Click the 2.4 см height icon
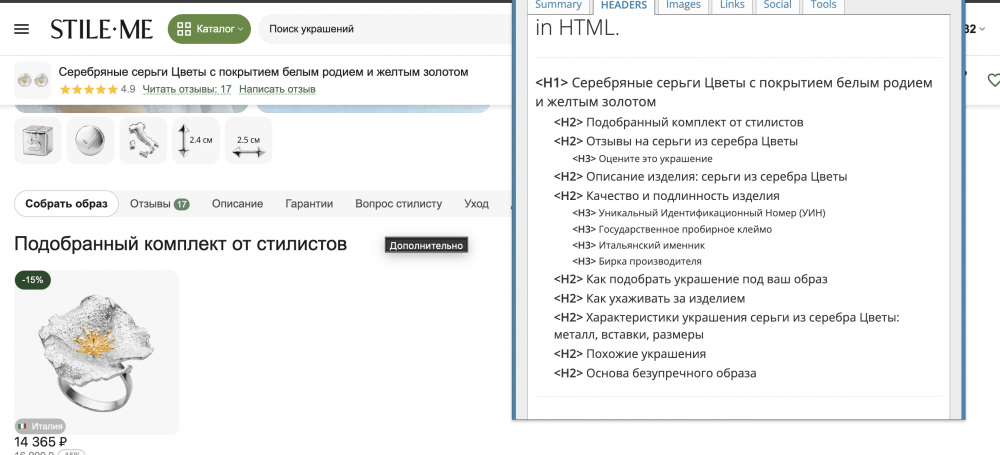1000x455 pixels. point(196,140)
